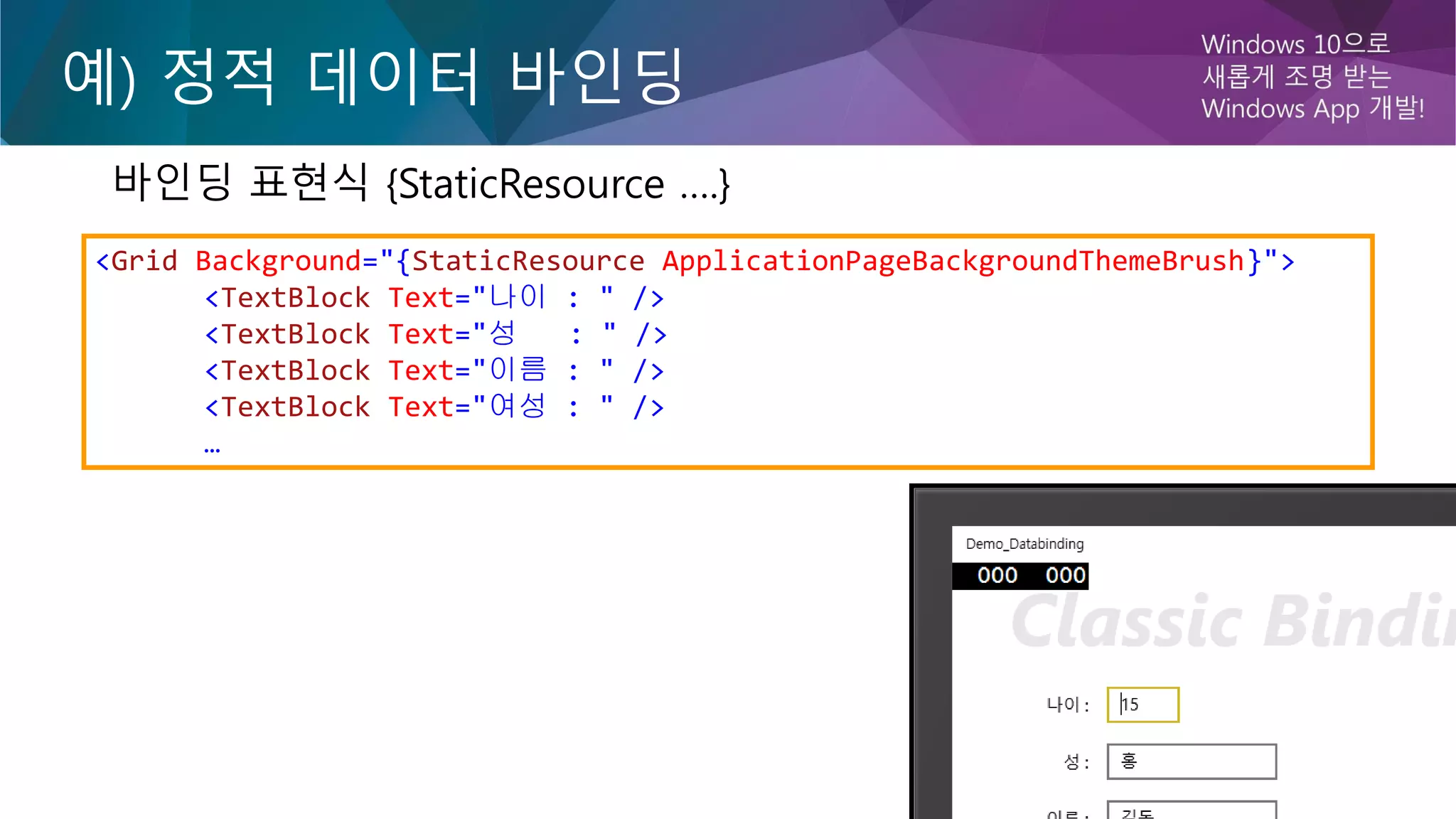Viewport: 1456px width, 819px height.
Task: Click the Demo_Databinding window title
Action: (1024, 544)
